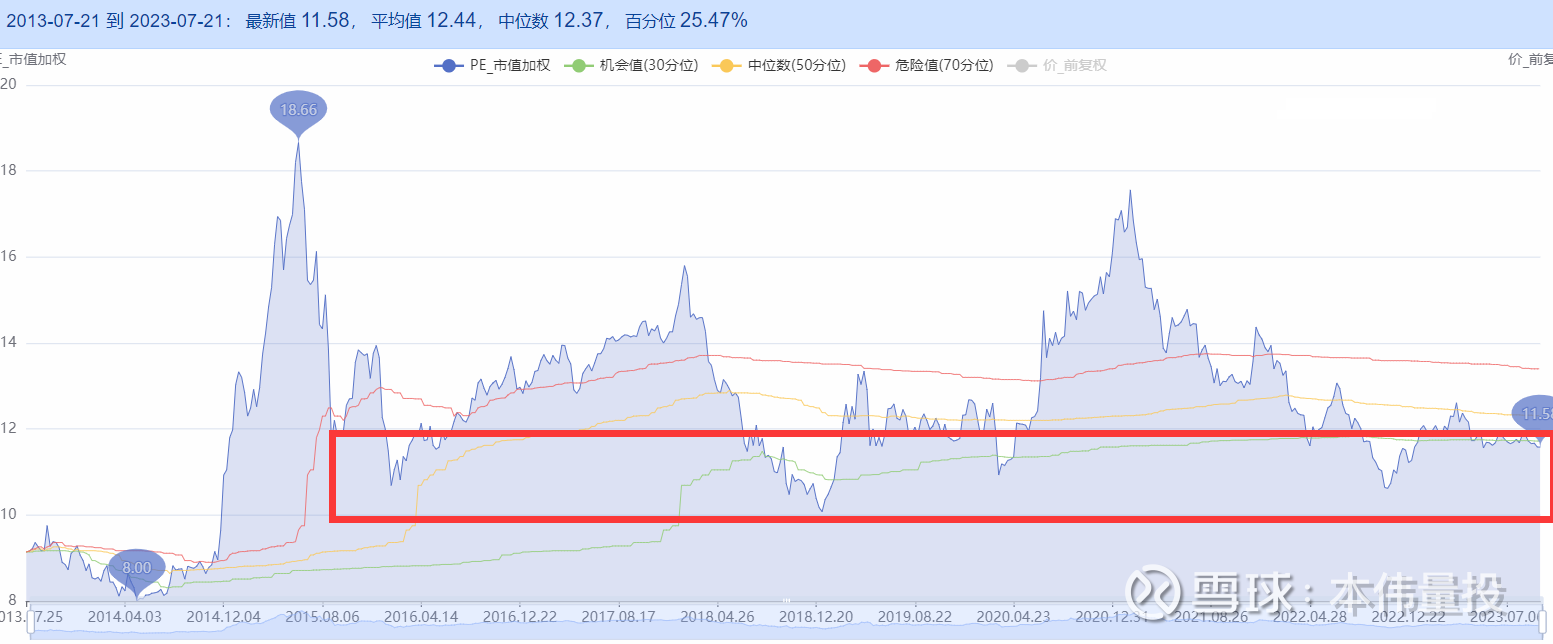Viewport: 1553px width, 644px height.
Task: Click the 18.66 peak value marker
Action: coord(298,110)
